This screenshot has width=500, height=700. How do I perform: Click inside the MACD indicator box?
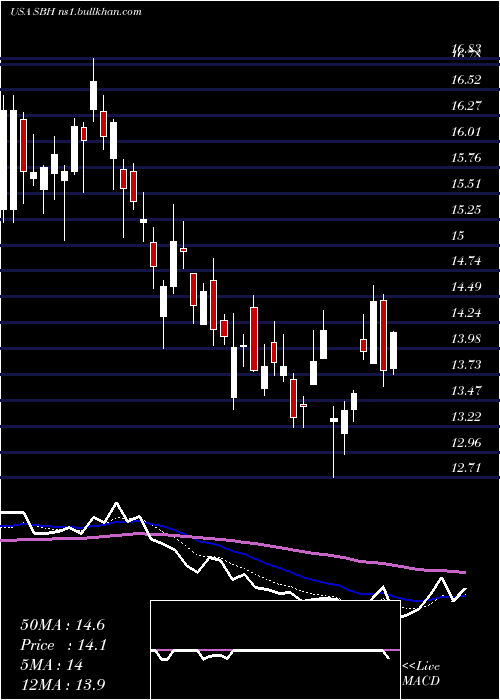275,650
